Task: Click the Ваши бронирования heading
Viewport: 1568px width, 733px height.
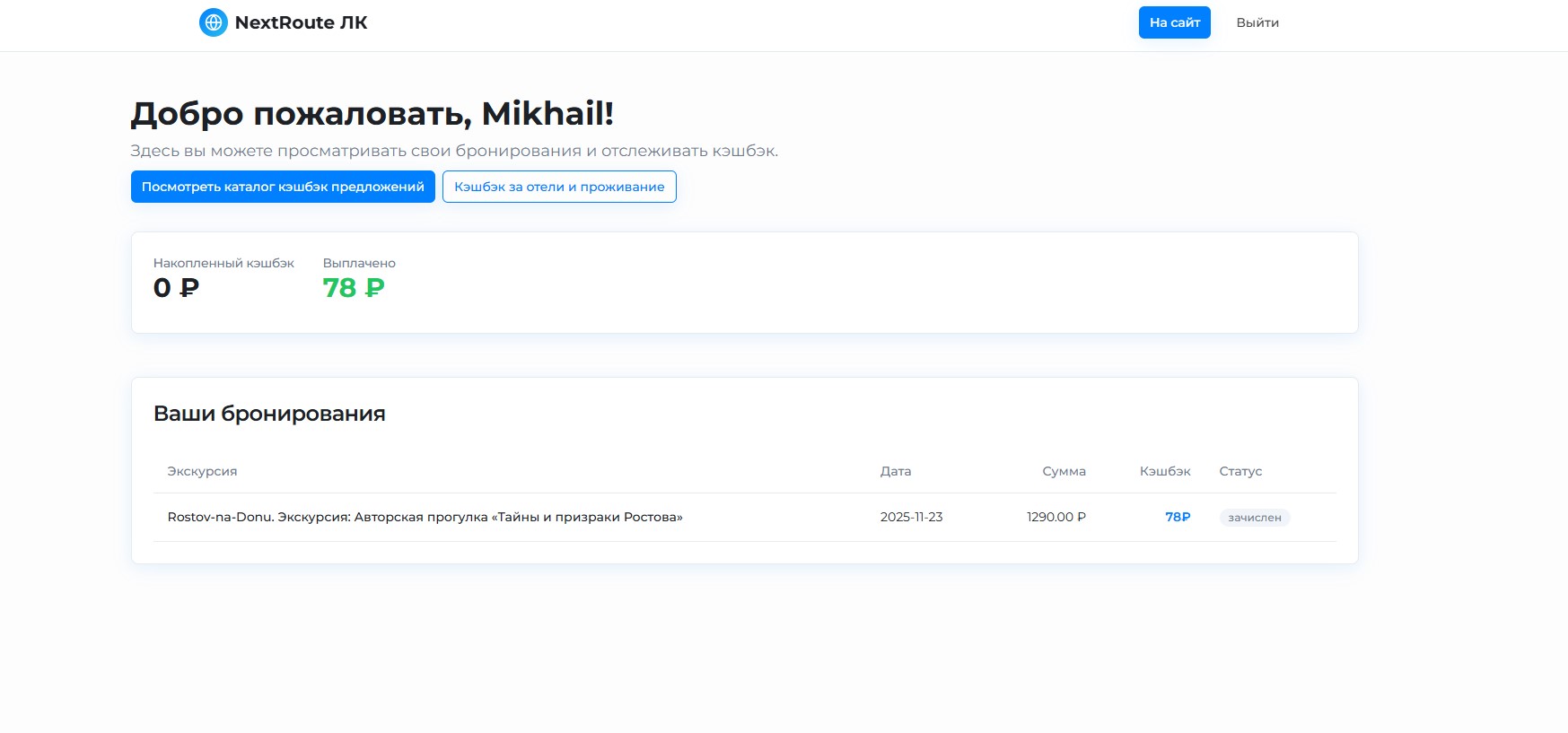Action: tap(269, 414)
